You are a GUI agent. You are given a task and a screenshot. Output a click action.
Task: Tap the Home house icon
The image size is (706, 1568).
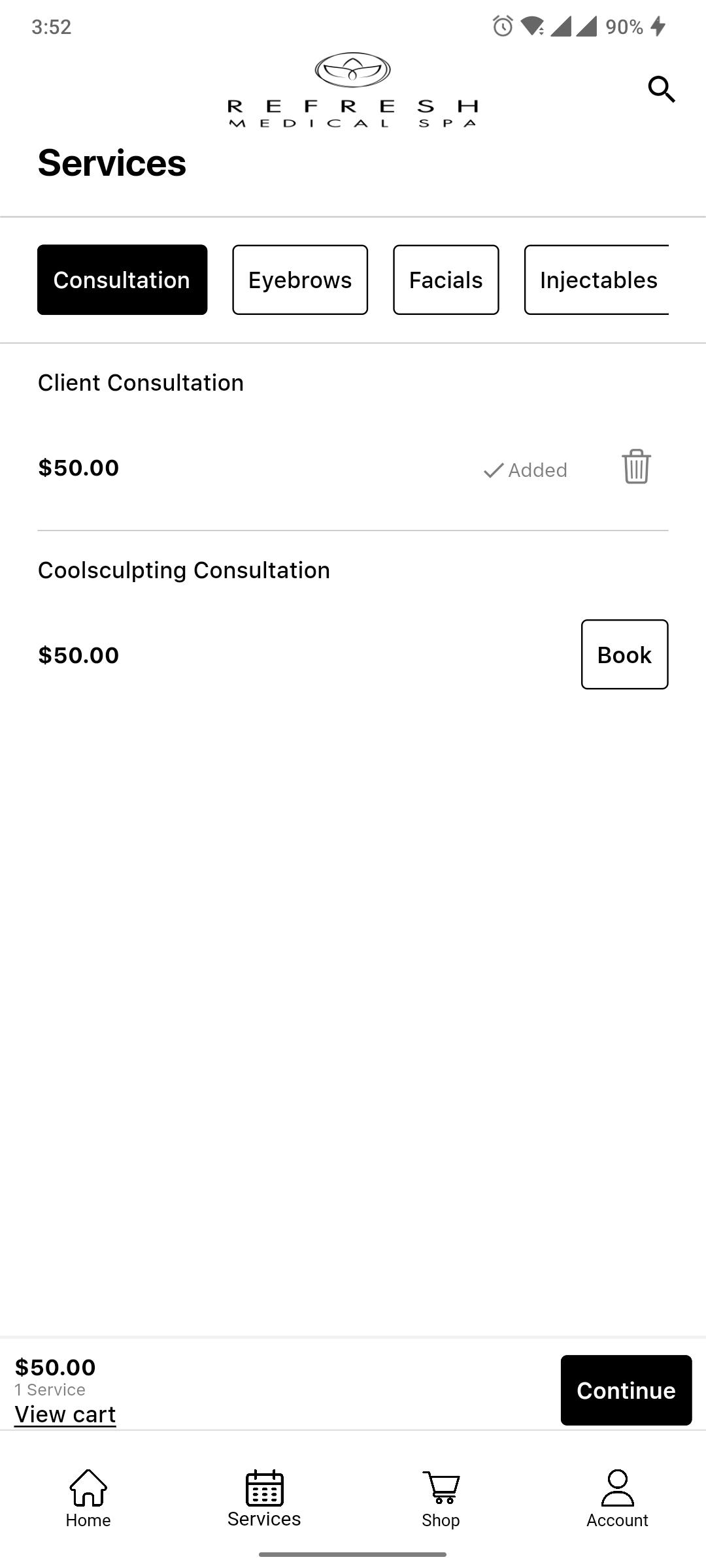88,1487
